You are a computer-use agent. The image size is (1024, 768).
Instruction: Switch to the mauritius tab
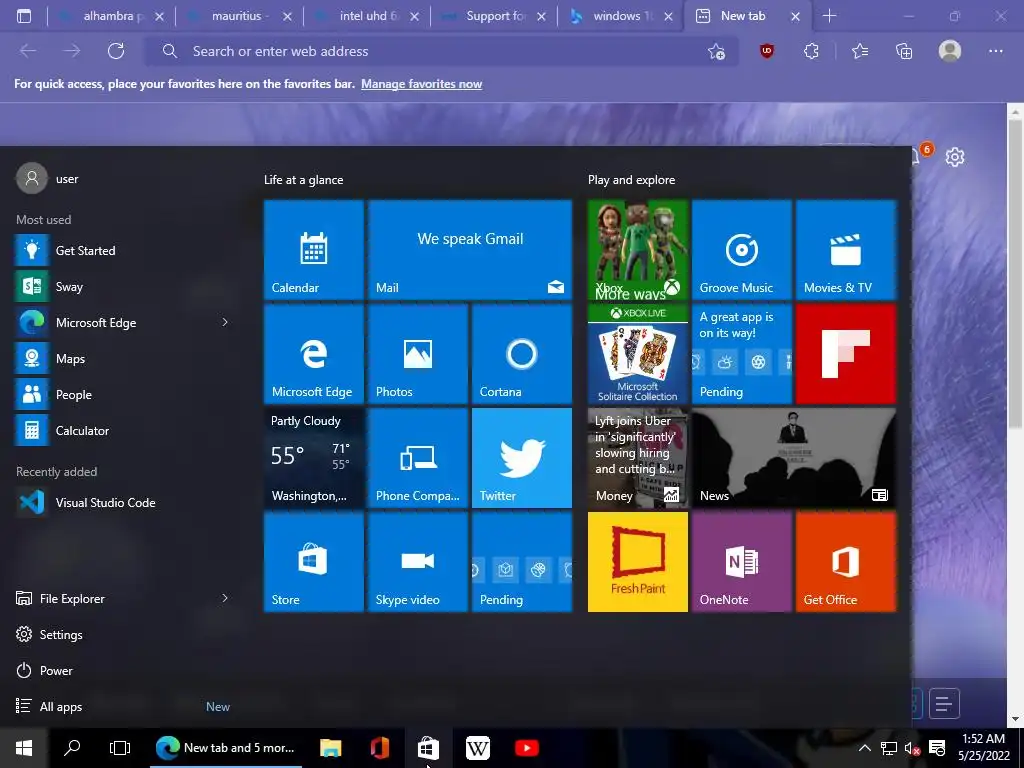(239, 16)
